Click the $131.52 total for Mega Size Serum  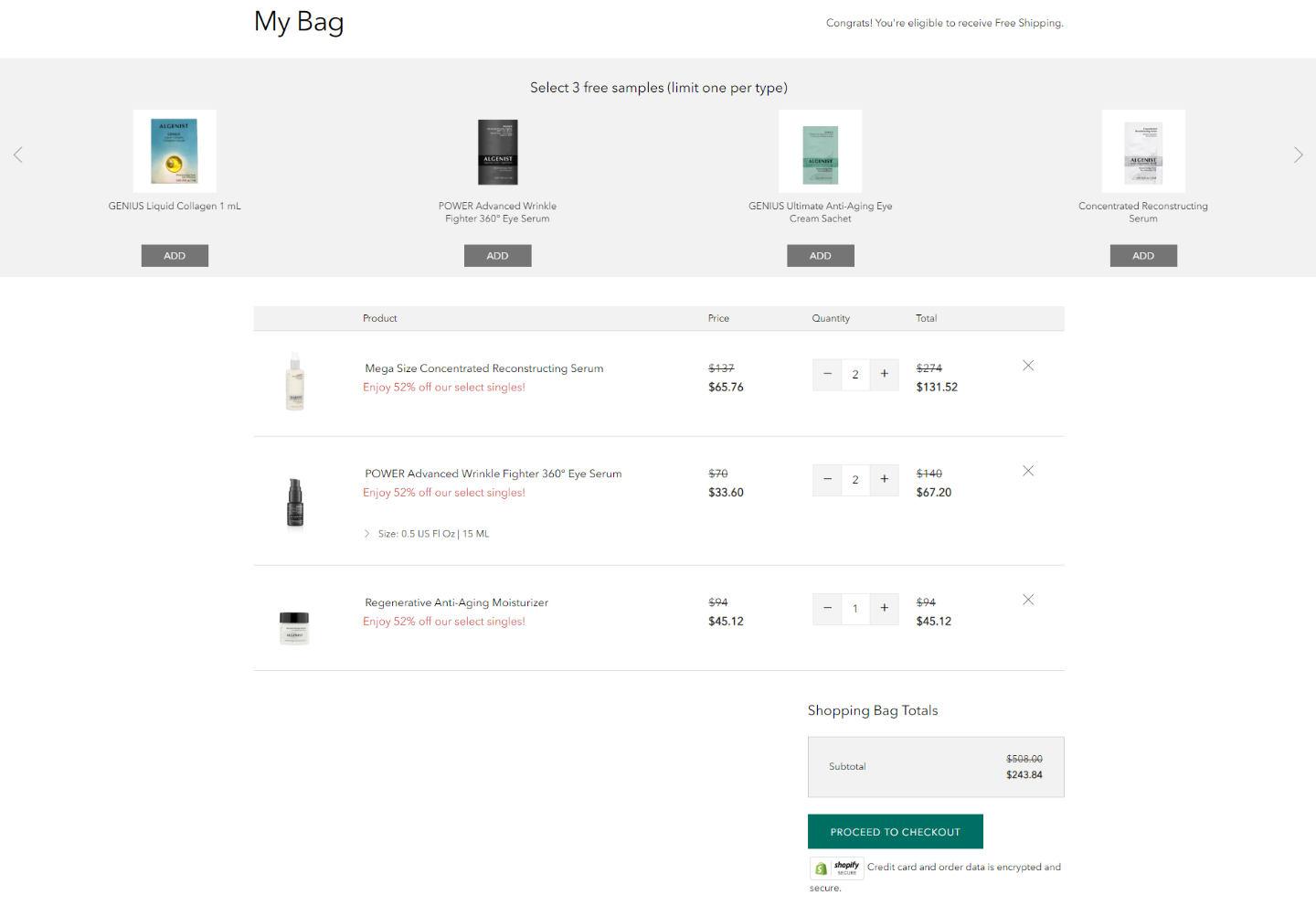(x=937, y=387)
